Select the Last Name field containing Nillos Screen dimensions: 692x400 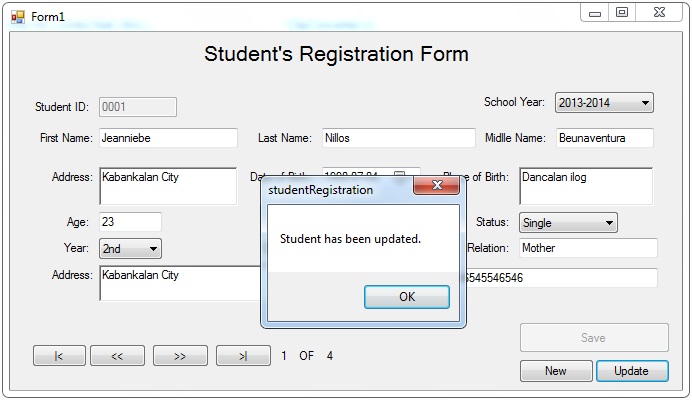pos(399,138)
